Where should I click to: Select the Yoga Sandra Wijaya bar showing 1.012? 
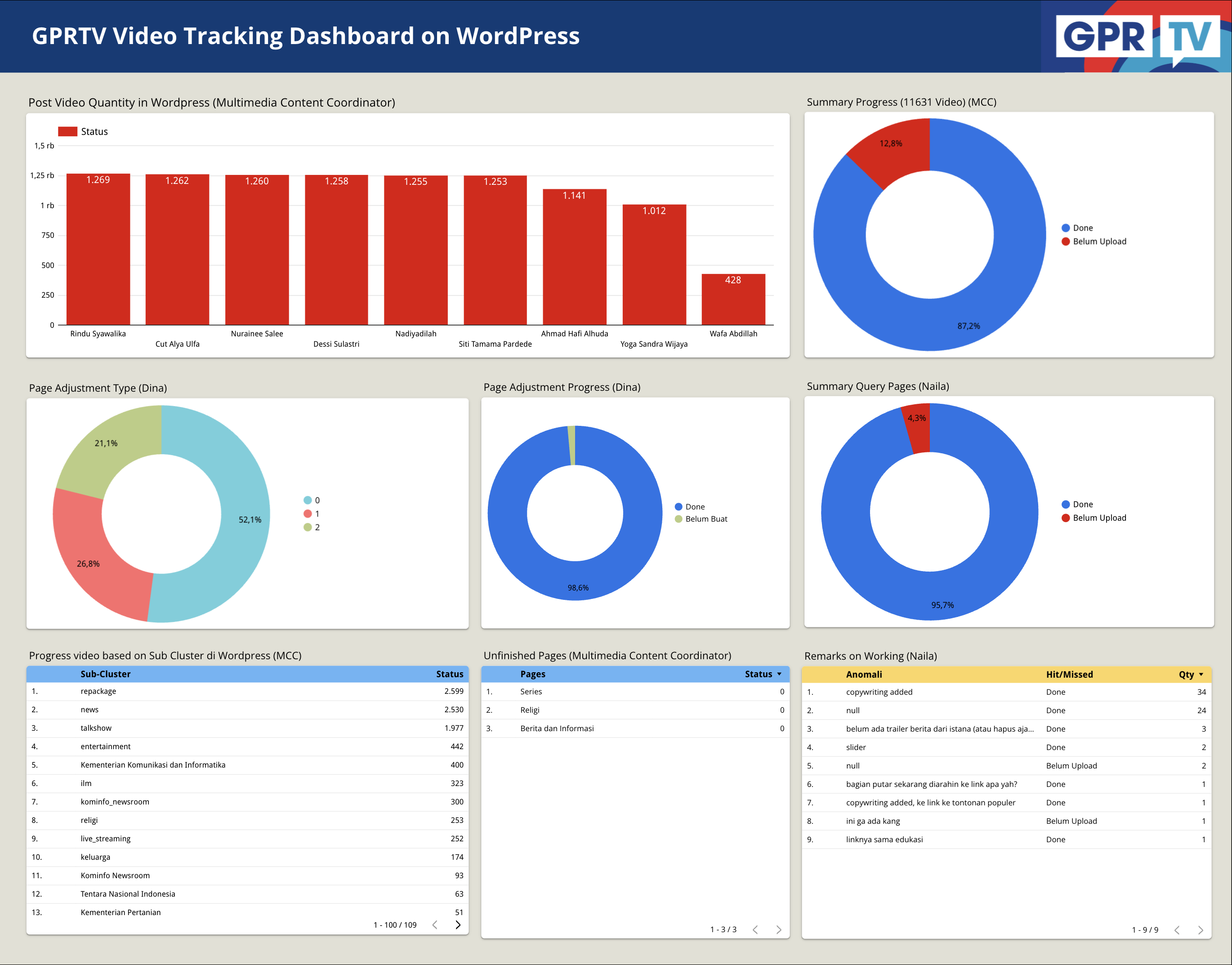654,265
